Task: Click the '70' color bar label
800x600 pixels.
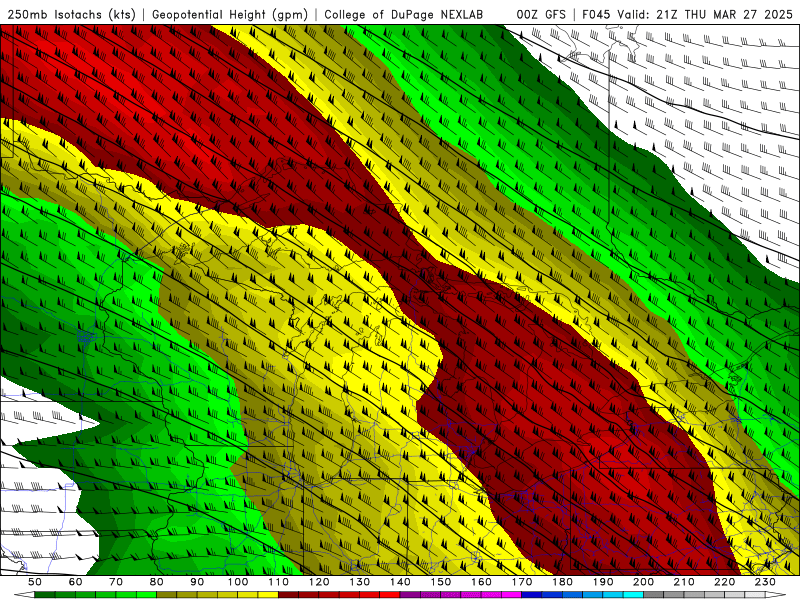Action: click(x=116, y=582)
